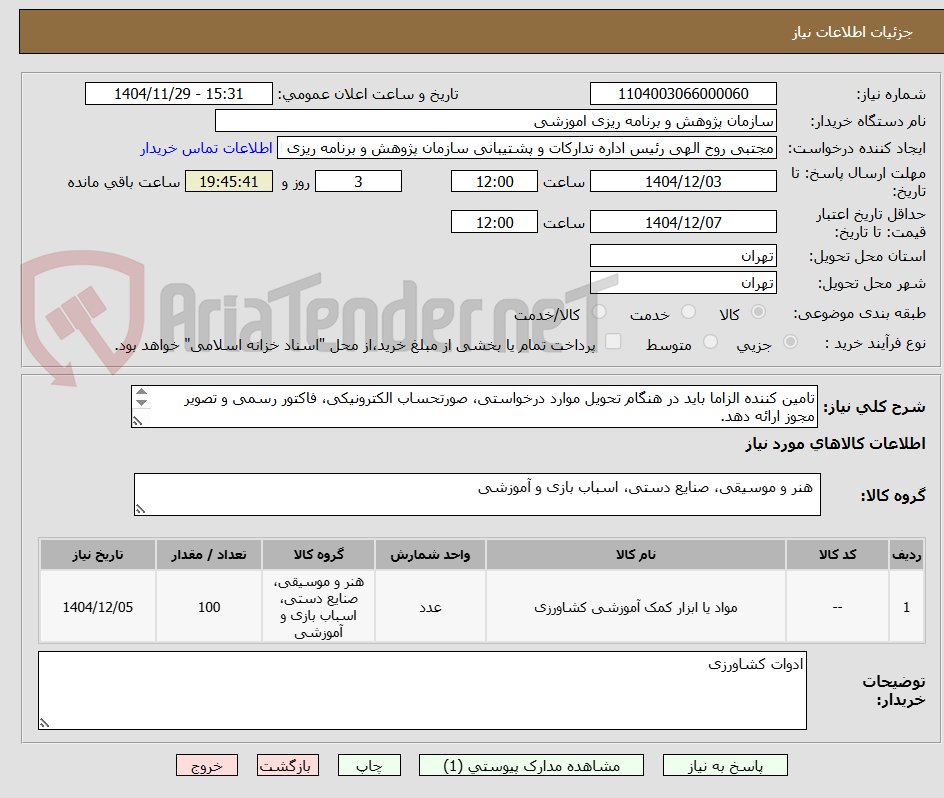Click the بازگشت back button
The width and height of the screenshot is (944, 798).
pyautogui.click(x=288, y=765)
